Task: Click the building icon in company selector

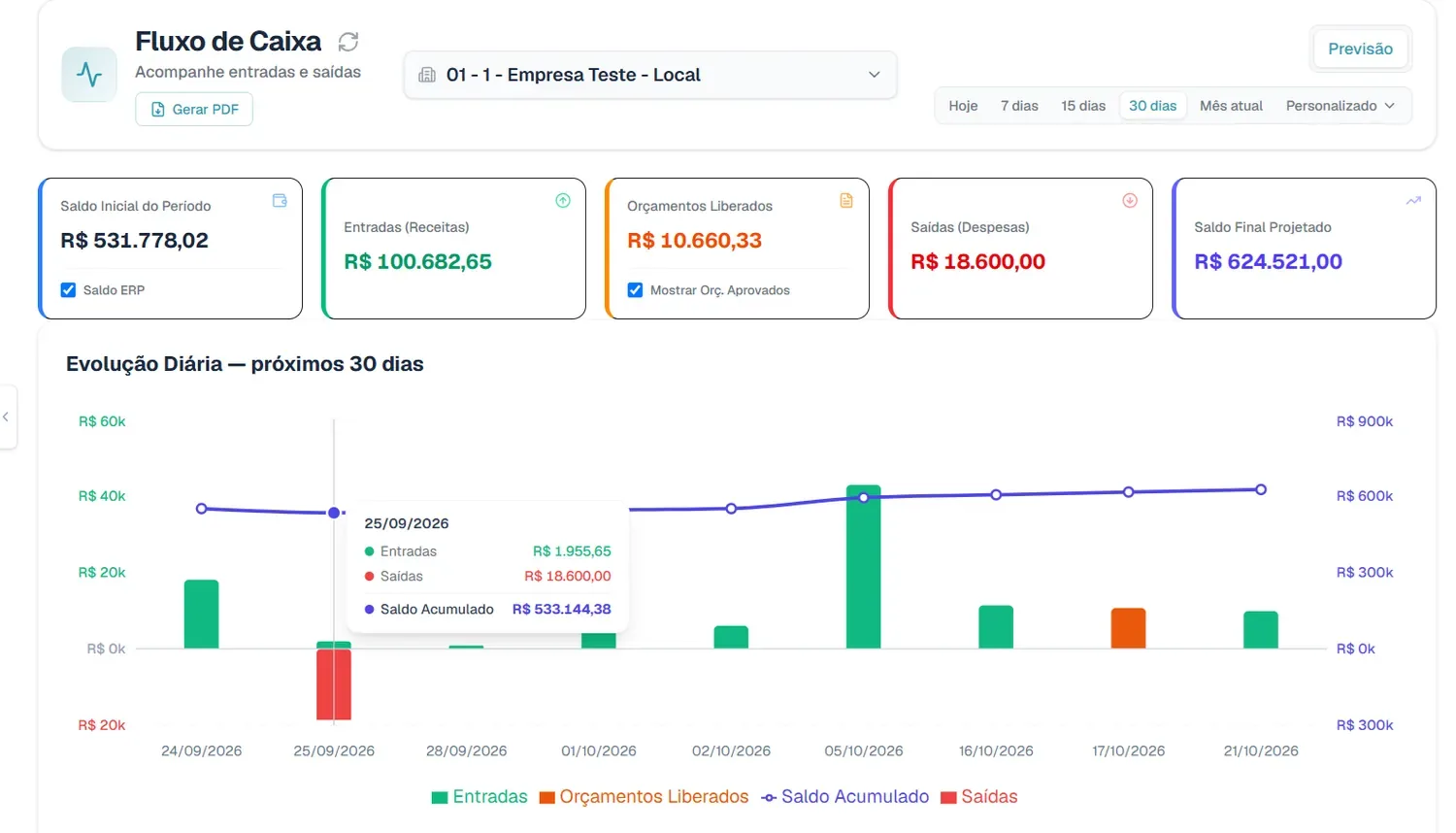Action: [426, 75]
